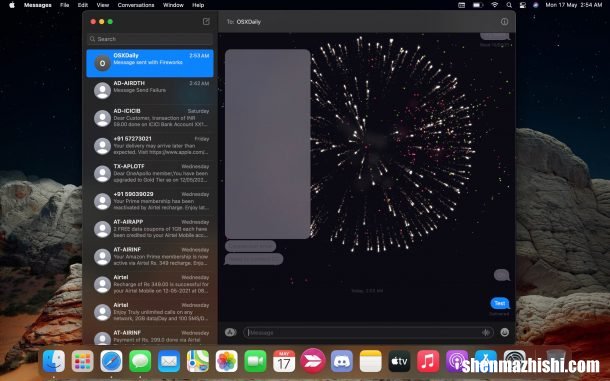Open the TX-APLOTF conversation
Screen dimensions: 610x381
[x=150, y=173]
